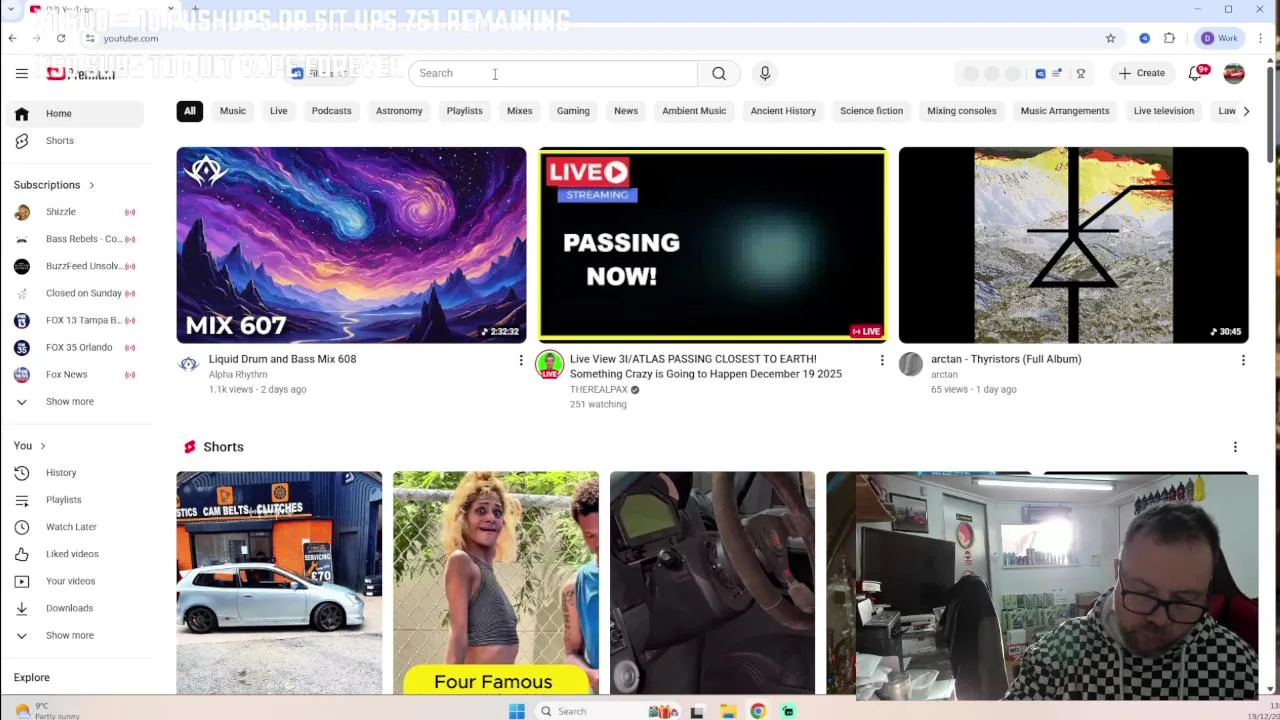1280x720 pixels.
Task: Select the Astronomy filter chip
Action: (399, 111)
